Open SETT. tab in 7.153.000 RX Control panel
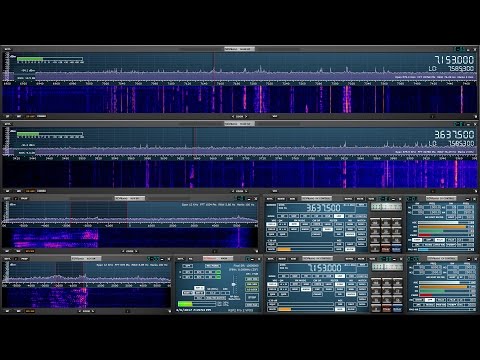This screenshot has height=360, width=480. point(270,259)
